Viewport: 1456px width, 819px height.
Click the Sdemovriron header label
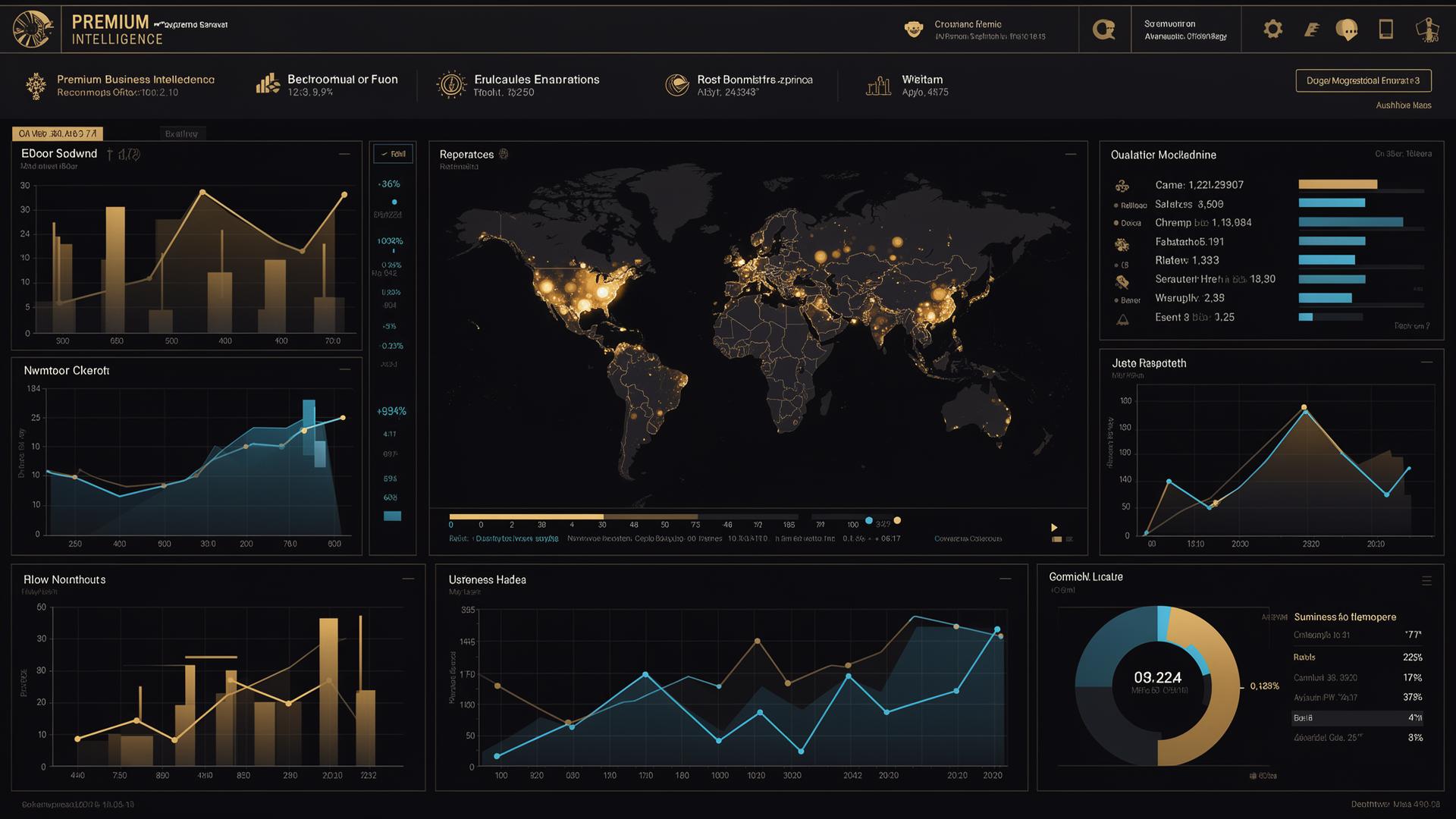(1169, 24)
